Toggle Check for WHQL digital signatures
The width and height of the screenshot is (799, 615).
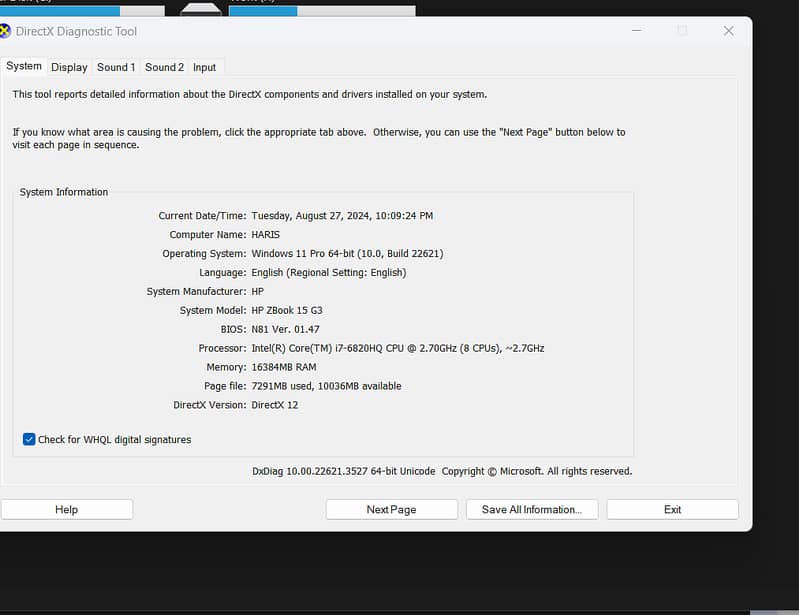[30, 439]
